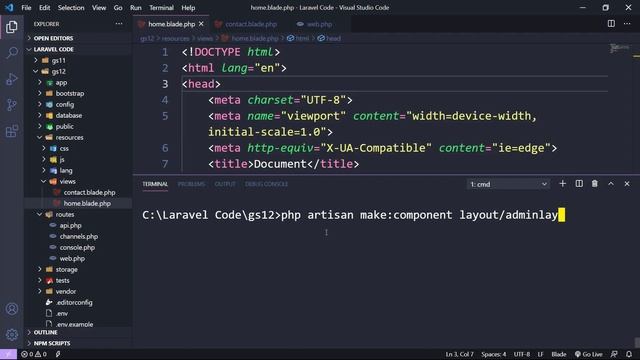Collapse the resources folder
640x360 pixels.
tap(78, 137)
